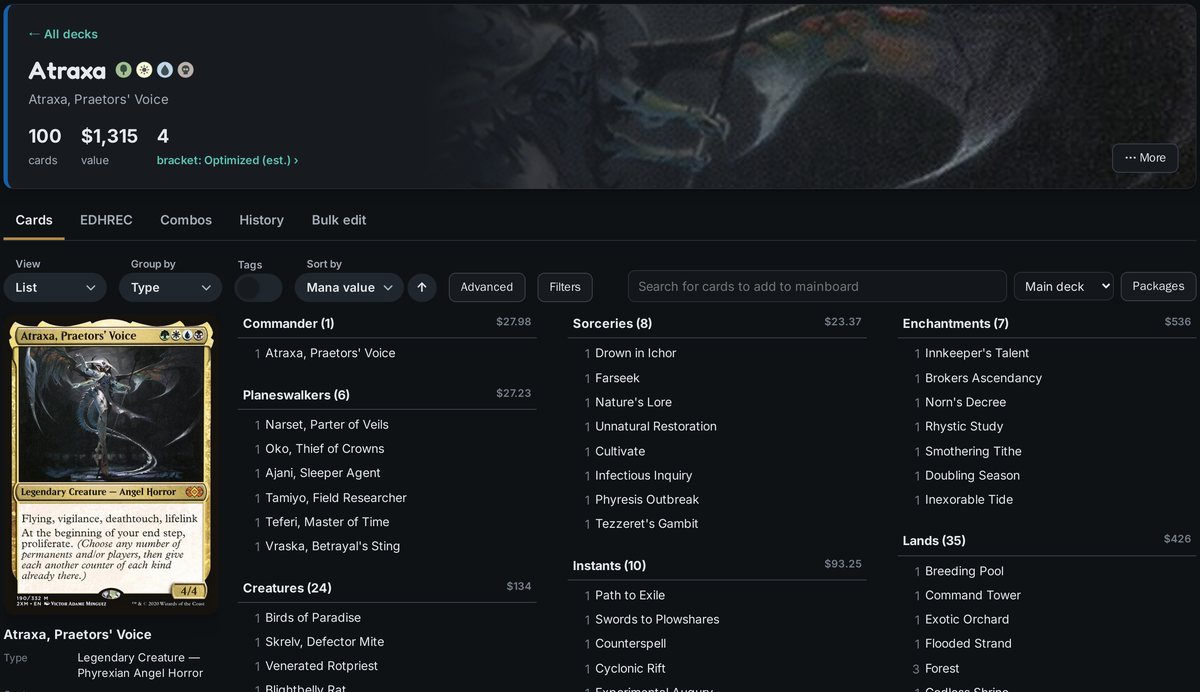Toggle the Tags switch

pyautogui.click(x=259, y=288)
